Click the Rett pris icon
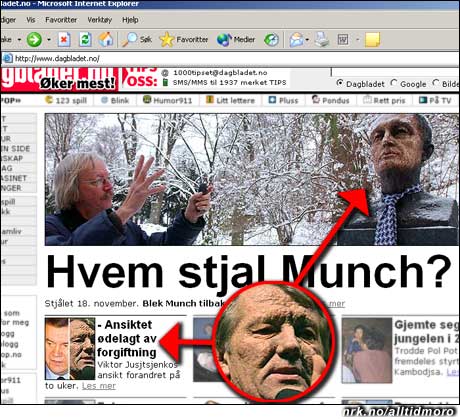Viewport: 460px width, 419px height. click(x=367, y=99)
